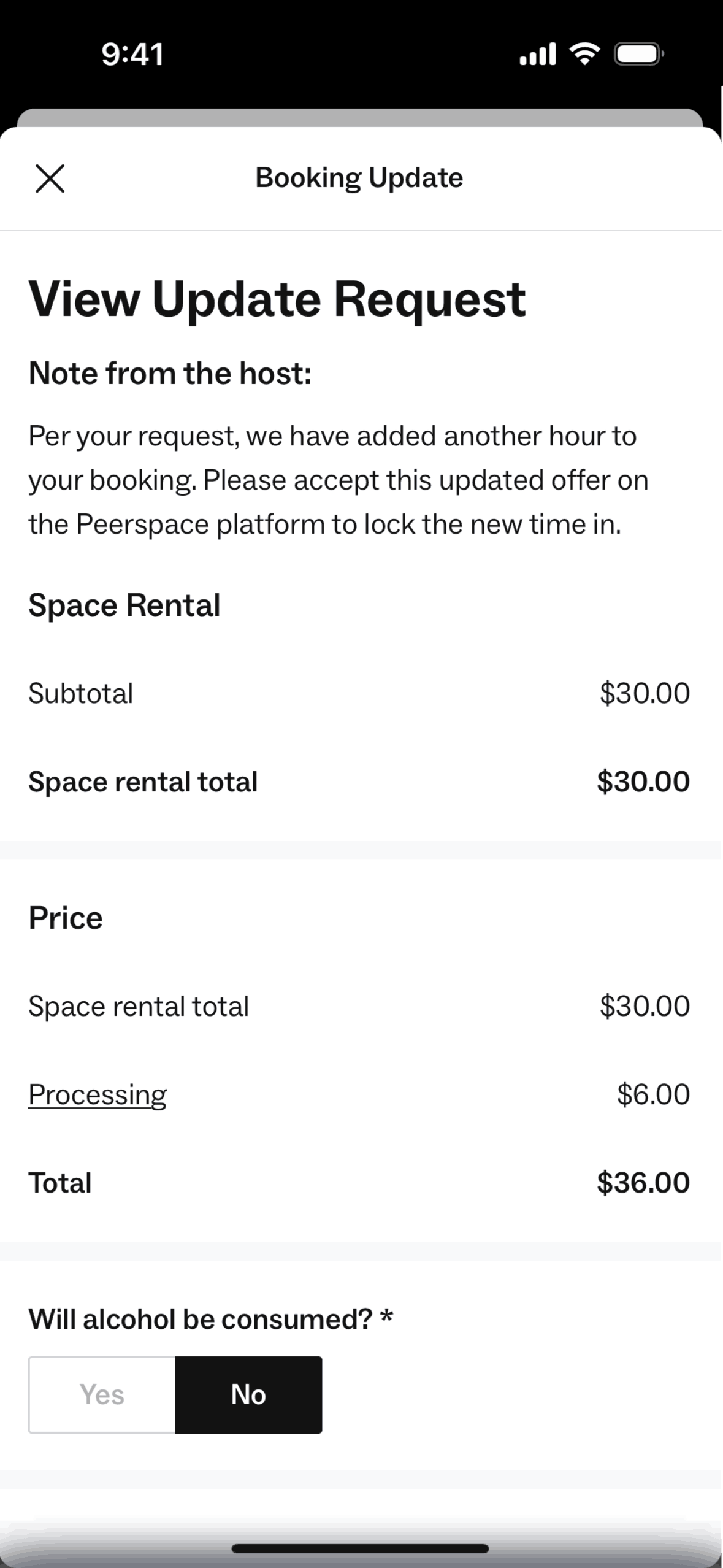This screenshot has width=723, height=1568.
Task: Tap the home indicator bar at bottom
Action: coord(361,1548)
